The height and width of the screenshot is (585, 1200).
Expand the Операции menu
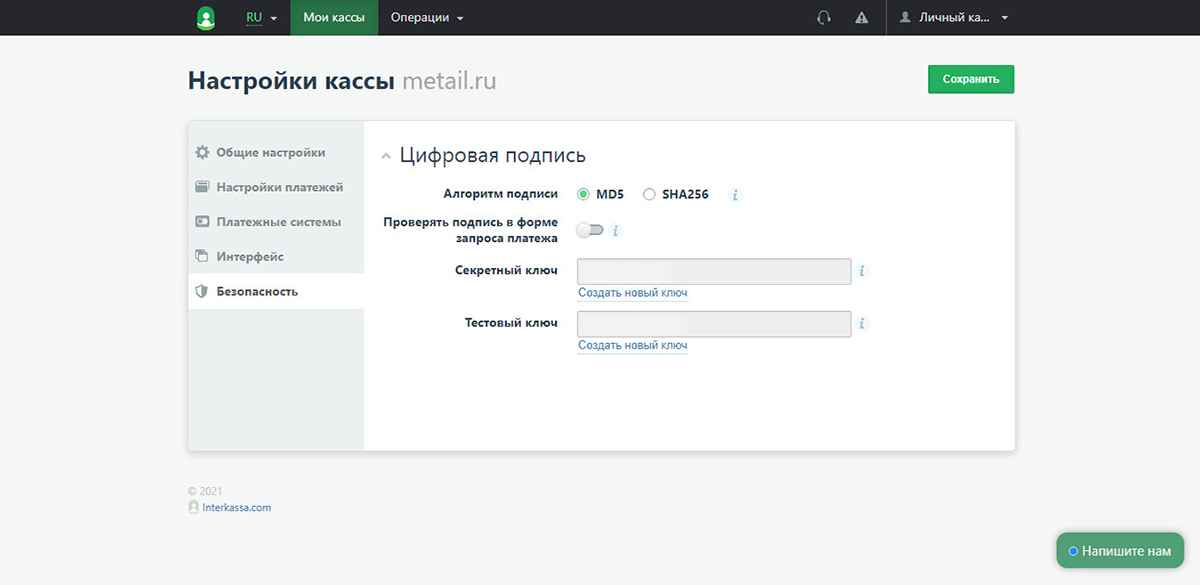427,18
